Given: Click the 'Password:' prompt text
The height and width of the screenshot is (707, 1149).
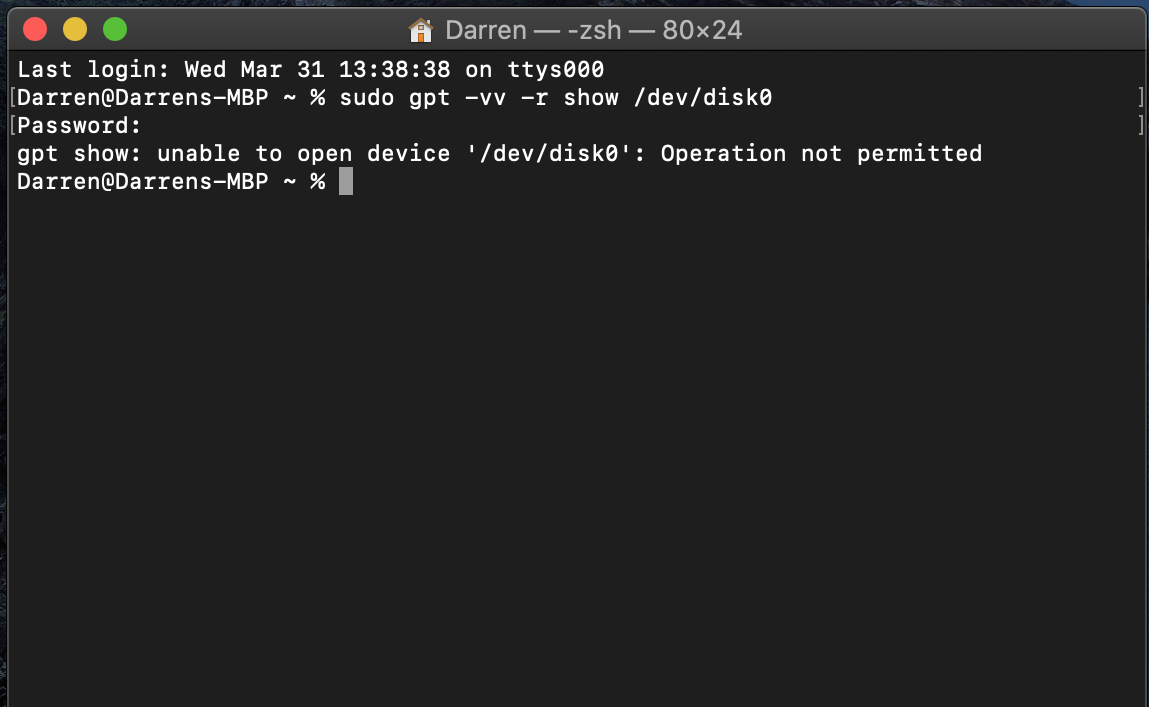Looking at the screenshot, I should click(80, 126).
